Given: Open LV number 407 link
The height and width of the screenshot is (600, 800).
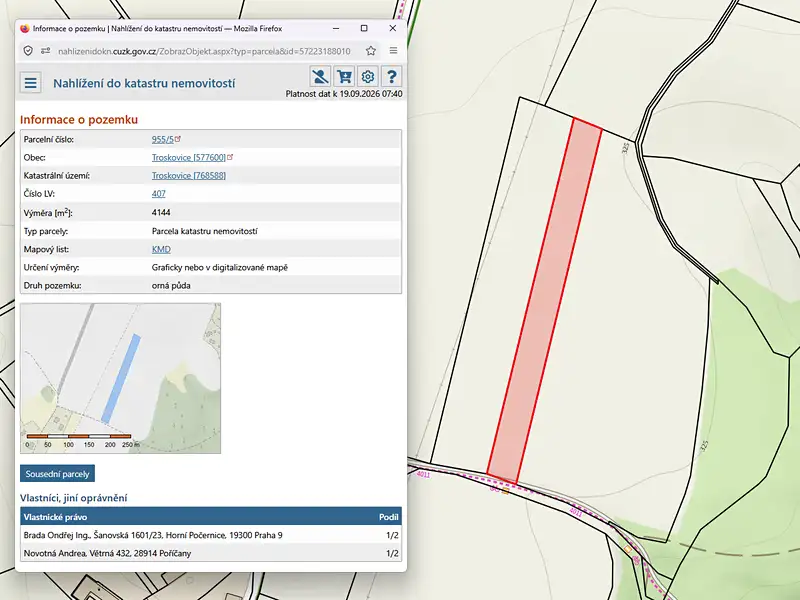Looking at the screenshot, I should click(x=159, y=194).
